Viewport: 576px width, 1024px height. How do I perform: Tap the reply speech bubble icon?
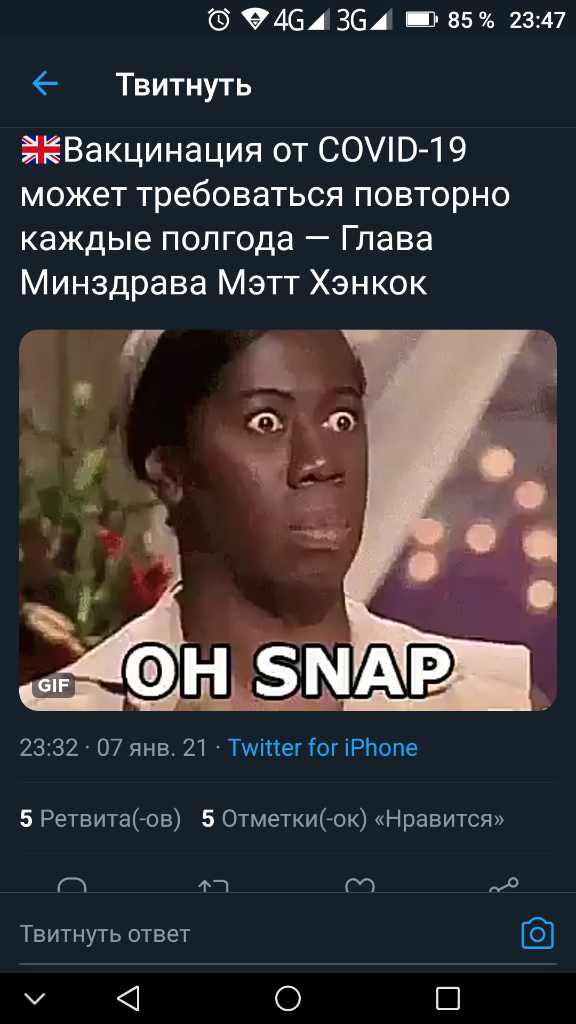(x=72, y=886)
